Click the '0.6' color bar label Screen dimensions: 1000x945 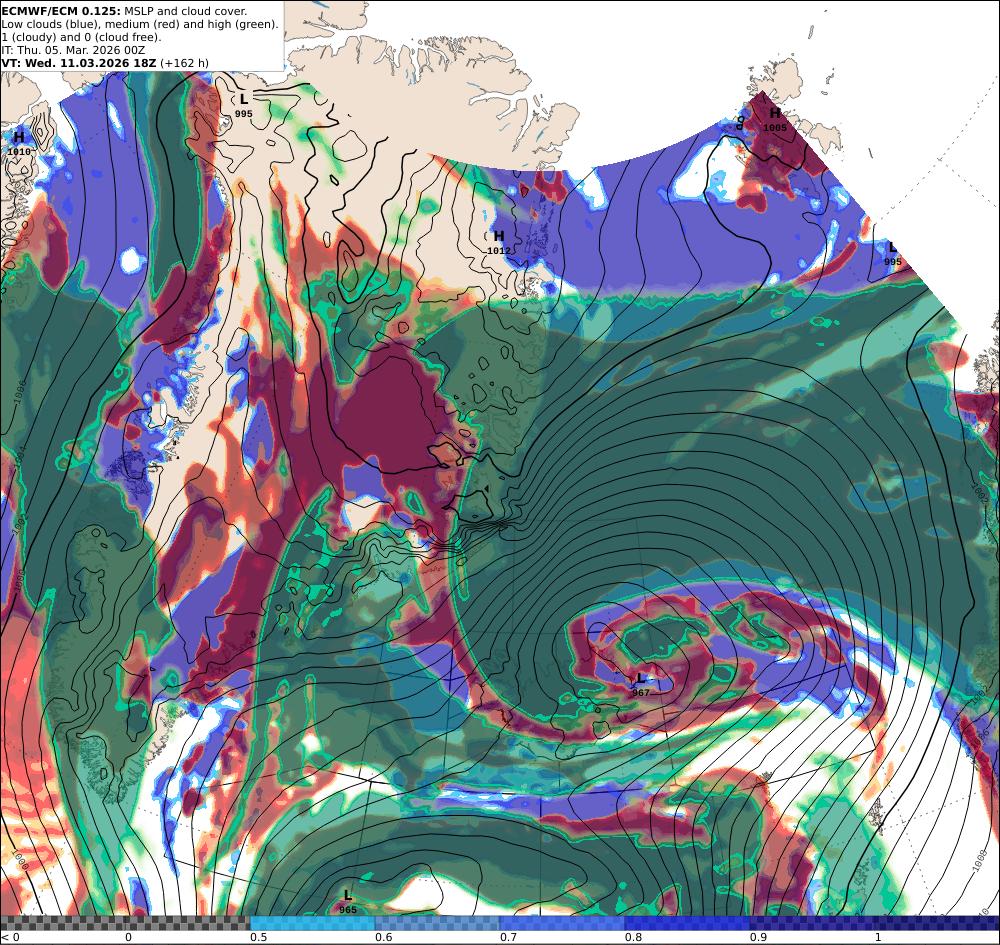click(x=383, y=937)
